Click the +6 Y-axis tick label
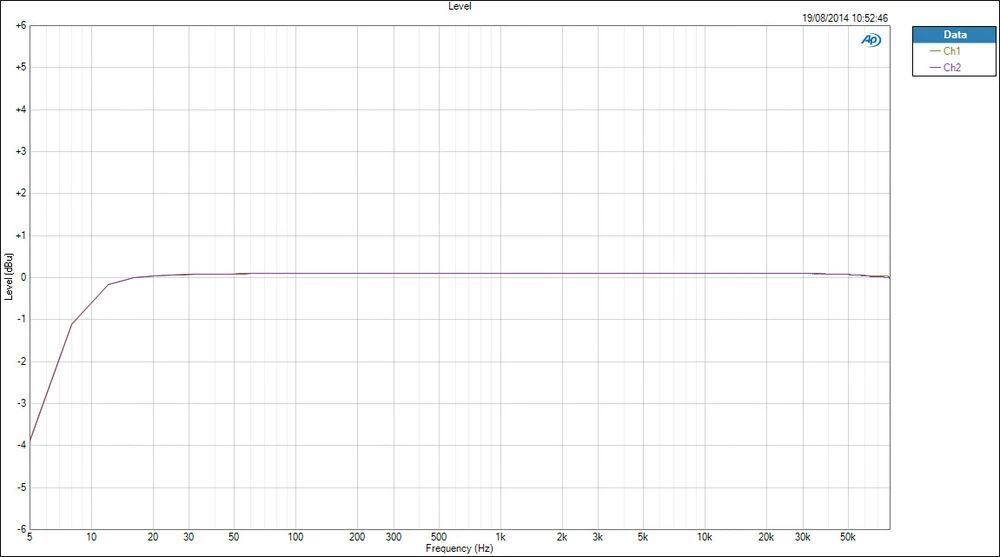The image size is (1000, 557). 21,26
